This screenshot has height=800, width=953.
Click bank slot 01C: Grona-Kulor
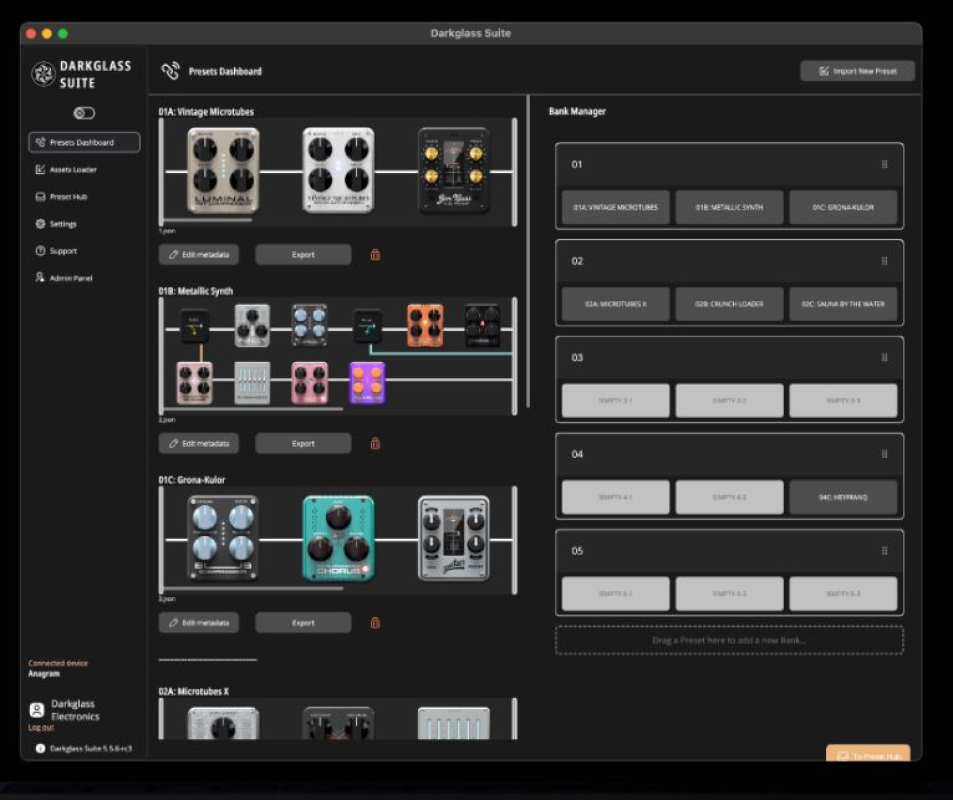pyautogui.click(x=843, y=207)
